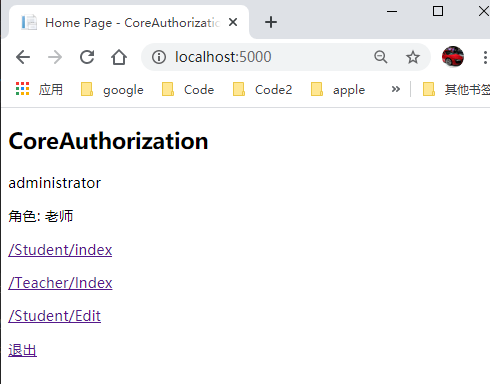
Task: Click the CoreAuthorization heading
Action: (x=108, y=141)
